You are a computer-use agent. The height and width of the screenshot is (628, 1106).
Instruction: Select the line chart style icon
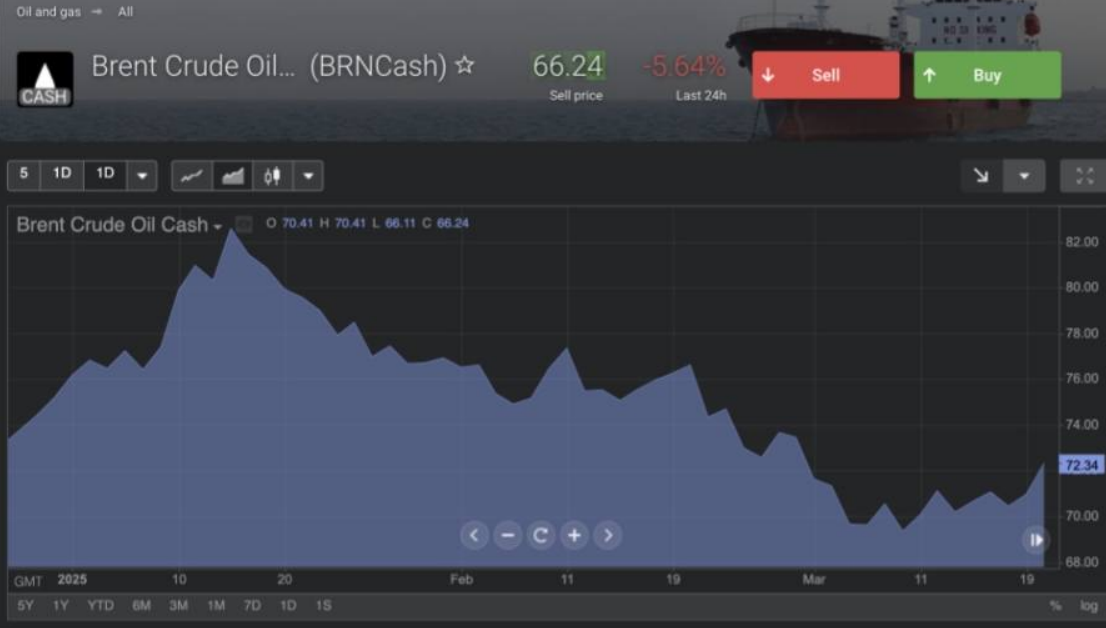pos(192,176)
